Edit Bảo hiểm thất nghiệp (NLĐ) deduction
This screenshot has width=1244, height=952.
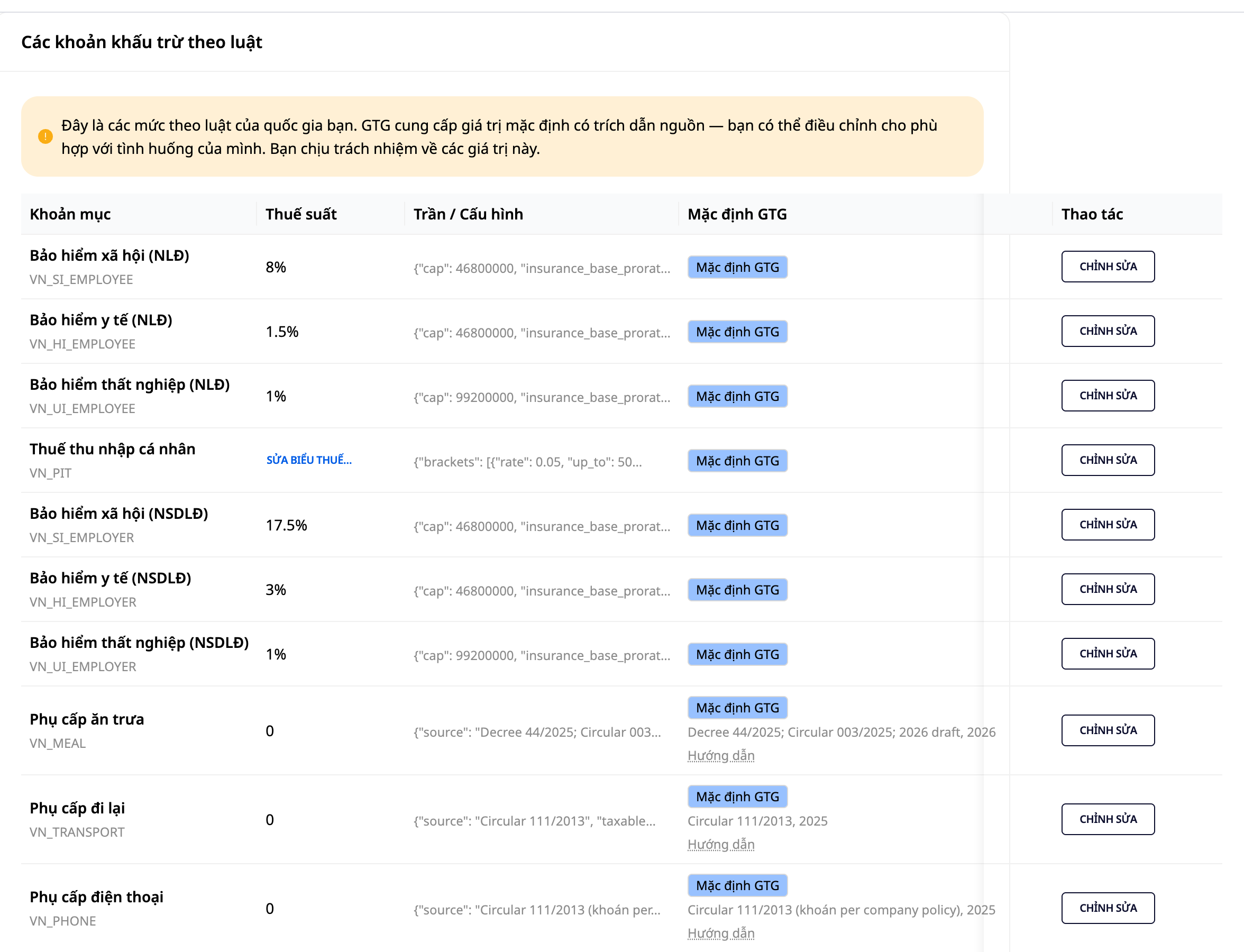[x=1108, y=396]
